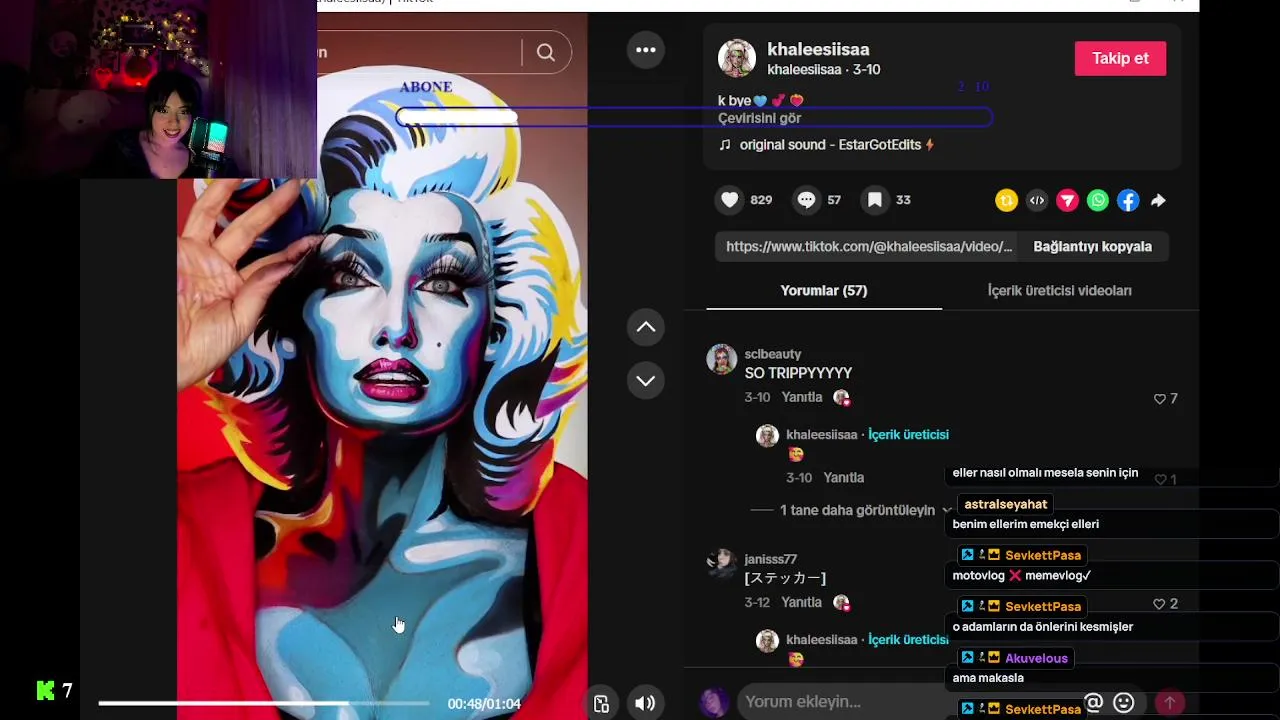Image resolution: width=1280 pixels, height=720 pixels.
Task: Click the 'SO TRIPPYYYYY' comment text
Action: (798, 373)
